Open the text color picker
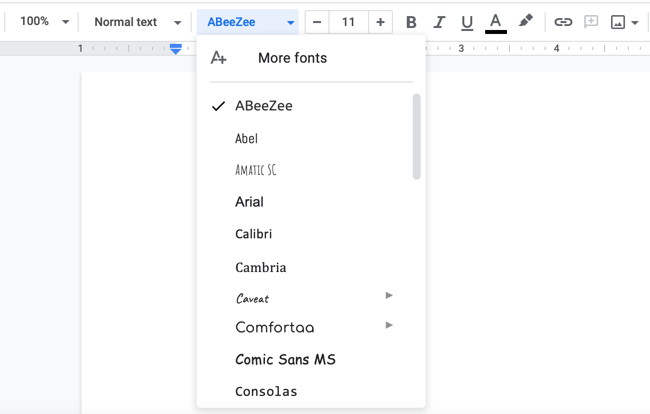Image resolution: width=650 pixels, height=414 pixels. click(x=495, y=22)
